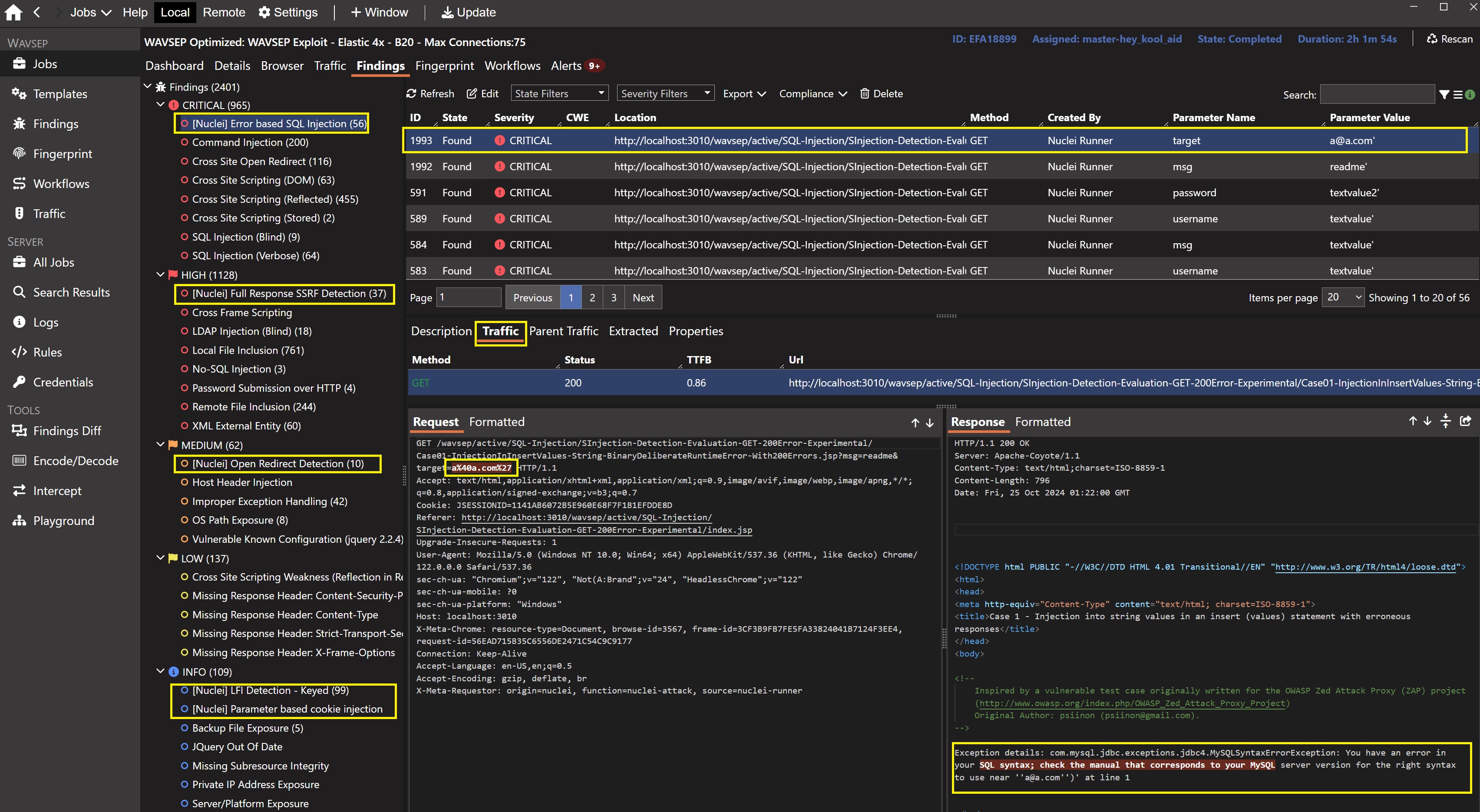Screen dimensions: 1480x812
Task: Switch to the Fingerprint tab
Action: click(x=444, y=66)
